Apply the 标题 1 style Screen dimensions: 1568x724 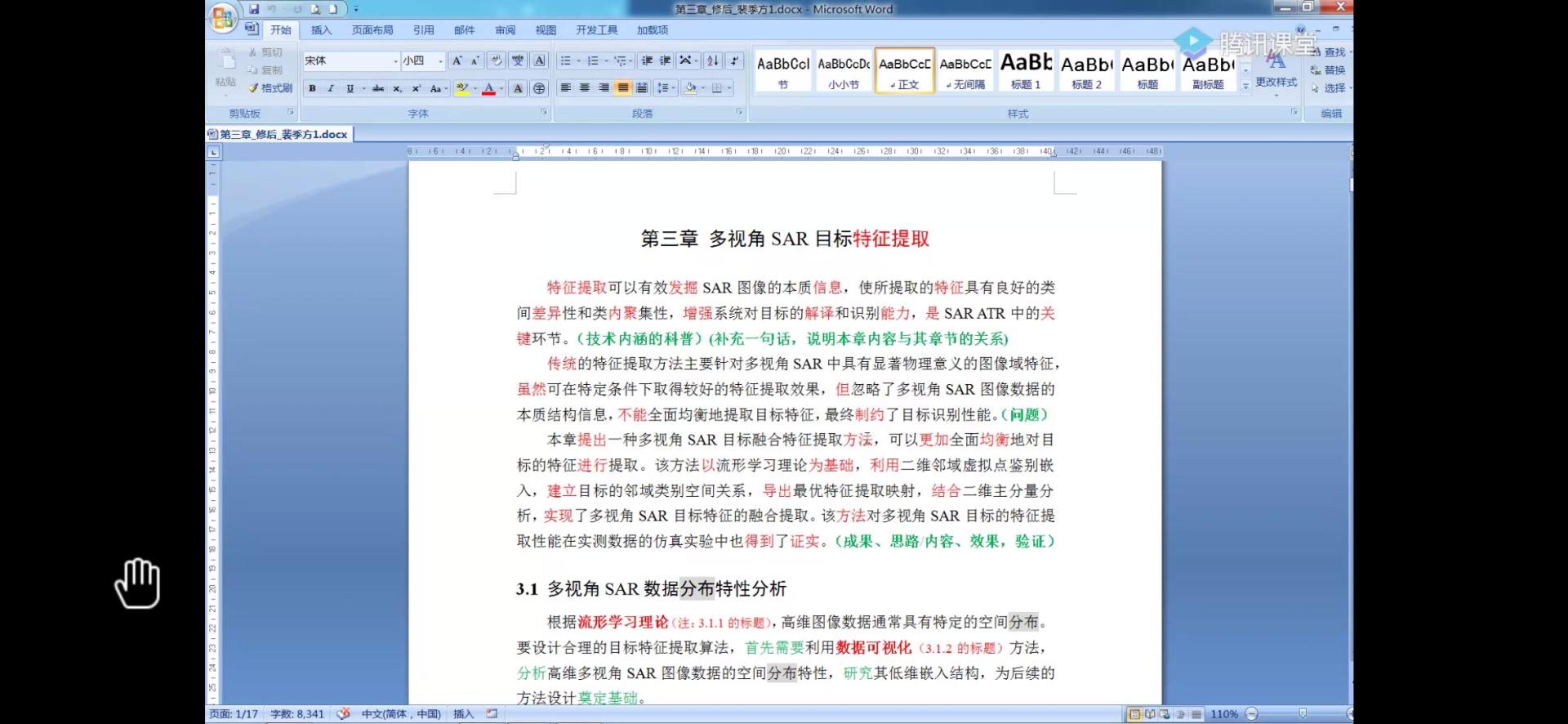[1026, 70]
